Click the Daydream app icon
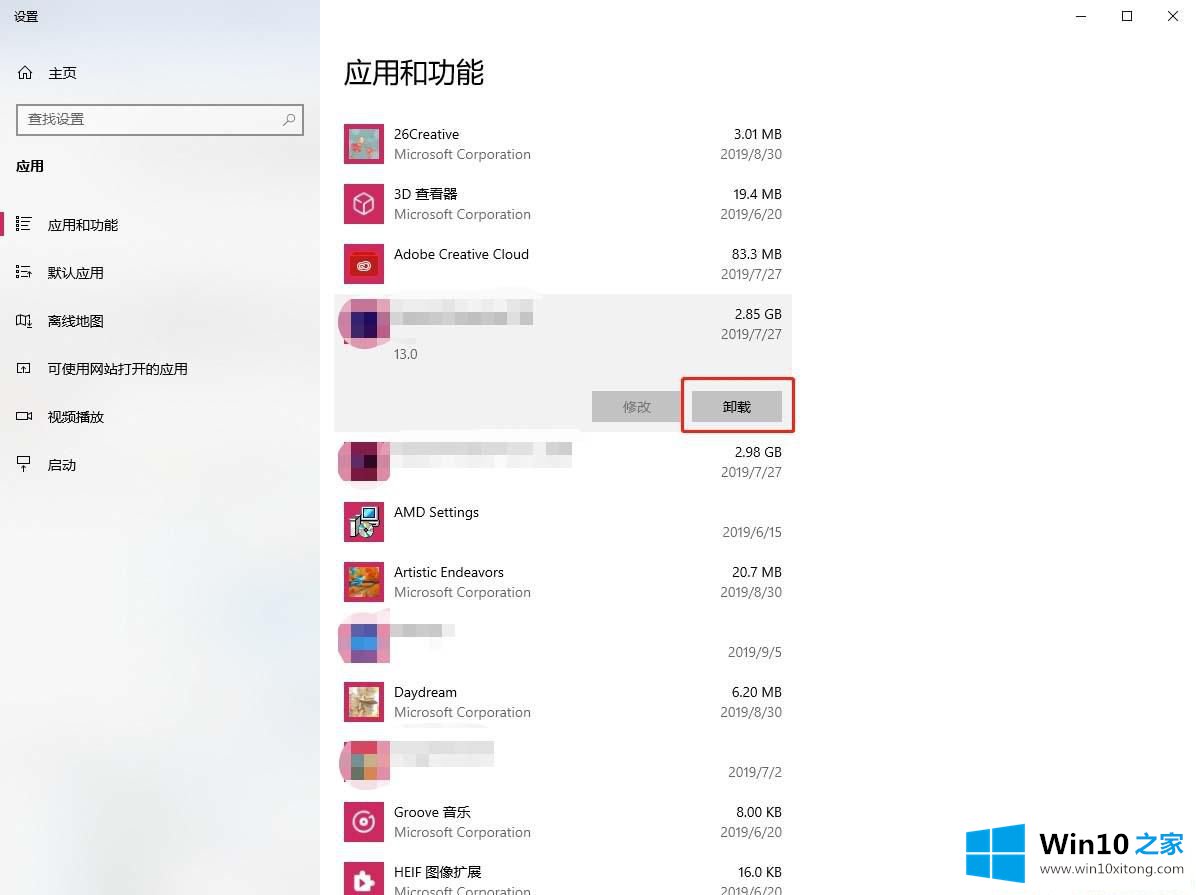This screenshot has width=1196, height=895. coord(364,702)
